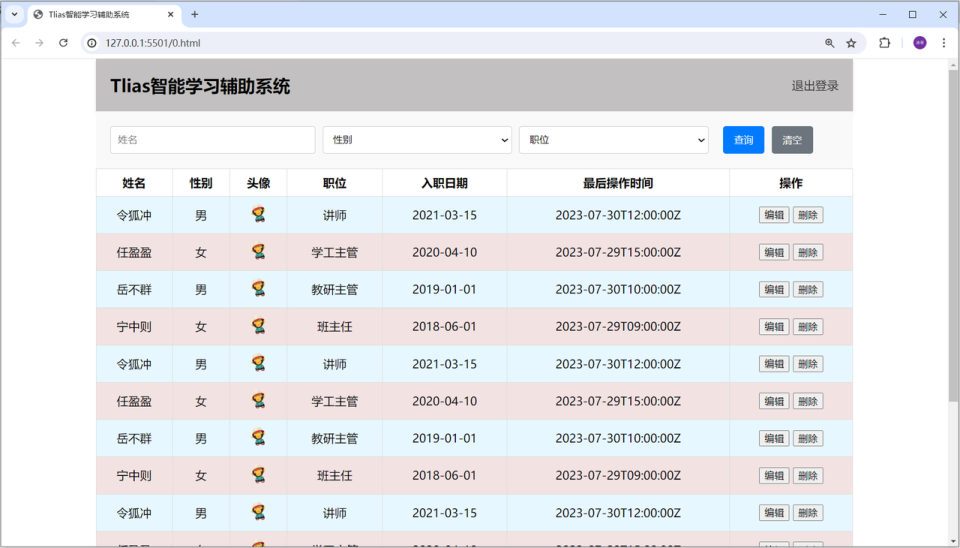Click the avatar in the first 岳不群 row
This screenshot has height=548, width=960.
(x=258, y=289)
